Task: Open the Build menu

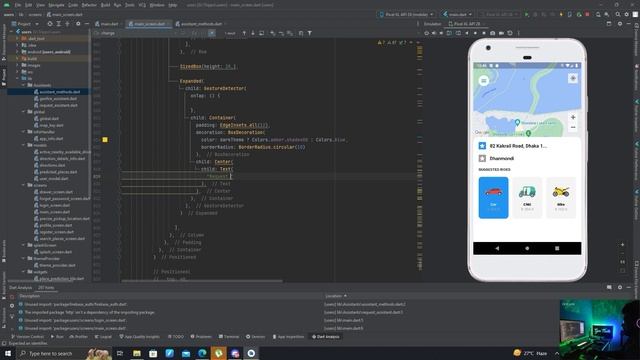Action: click(x=105, y=5)
